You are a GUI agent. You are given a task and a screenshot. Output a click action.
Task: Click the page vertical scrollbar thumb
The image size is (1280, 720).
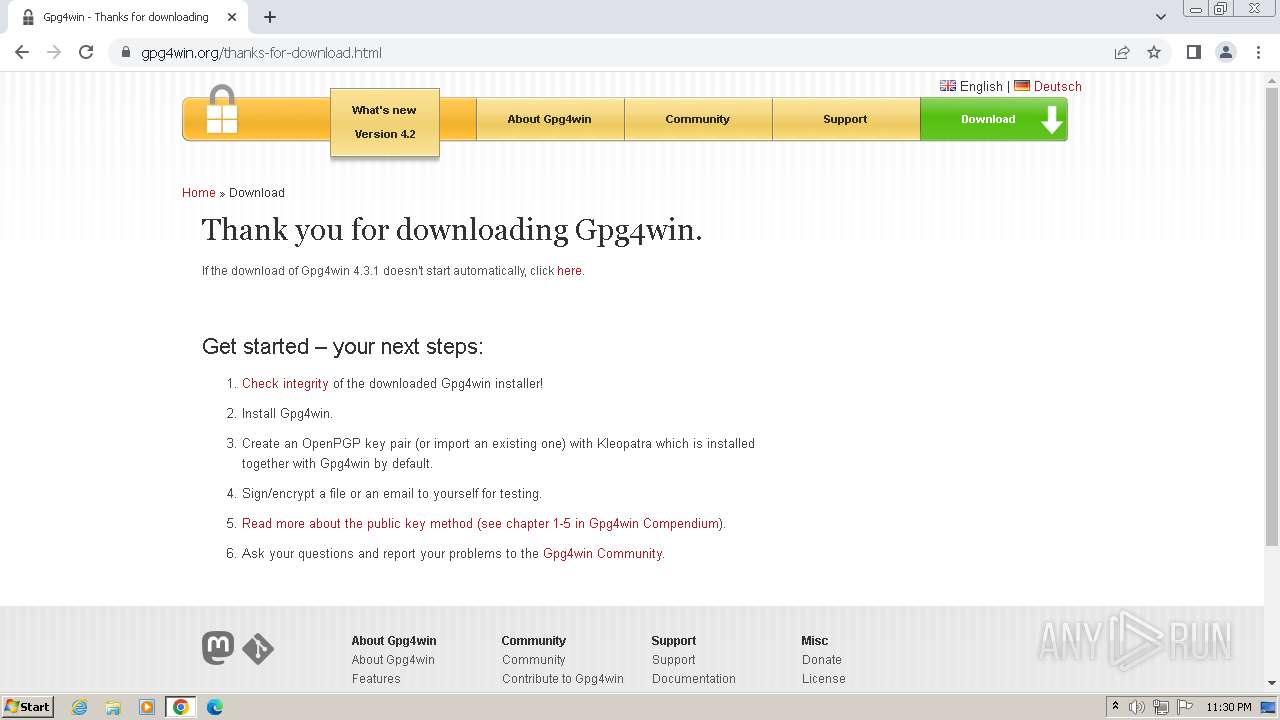tap(1272, 315)
